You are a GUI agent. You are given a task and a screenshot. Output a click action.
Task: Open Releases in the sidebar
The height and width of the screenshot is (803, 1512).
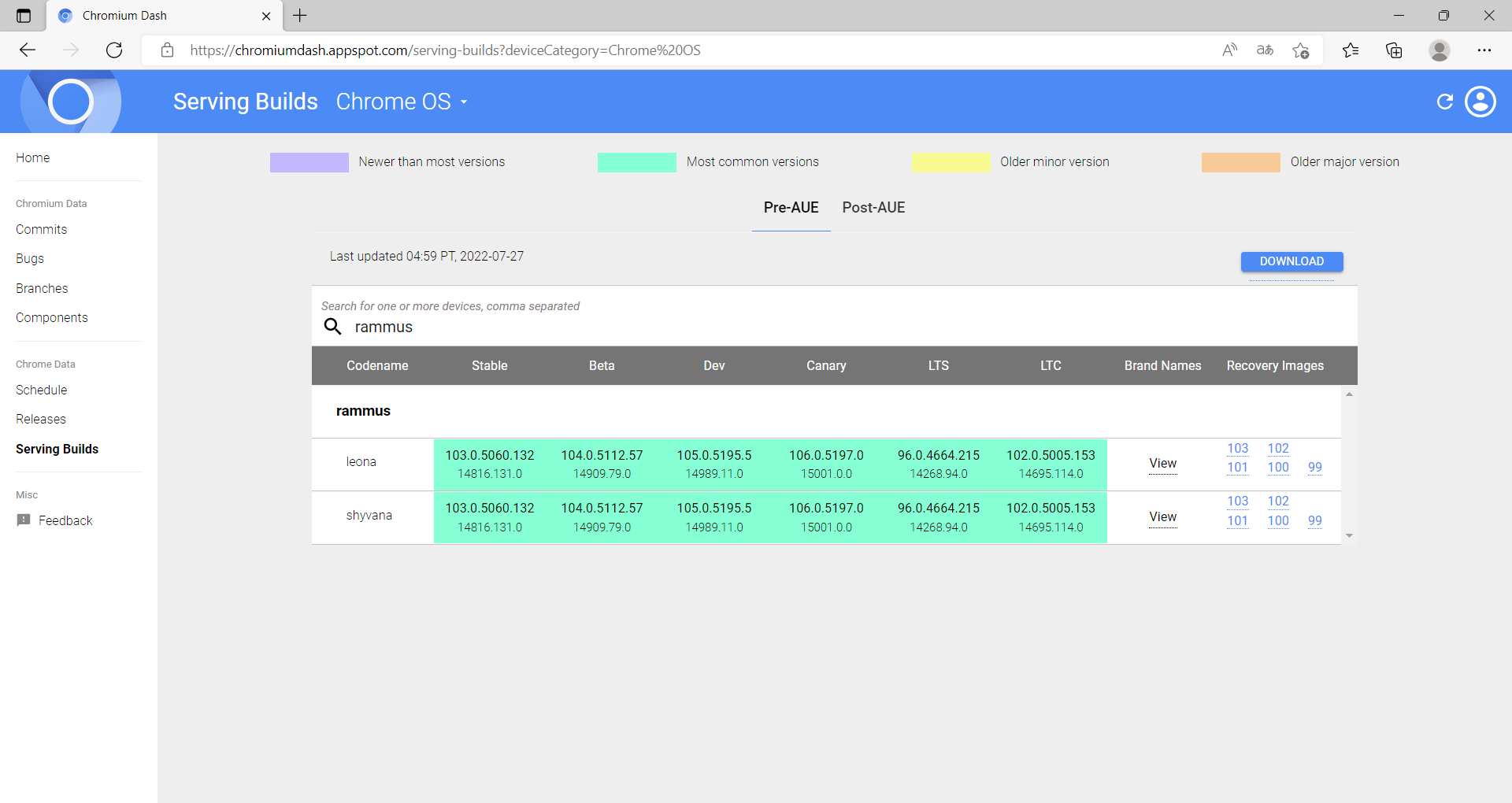pos(41,419)
